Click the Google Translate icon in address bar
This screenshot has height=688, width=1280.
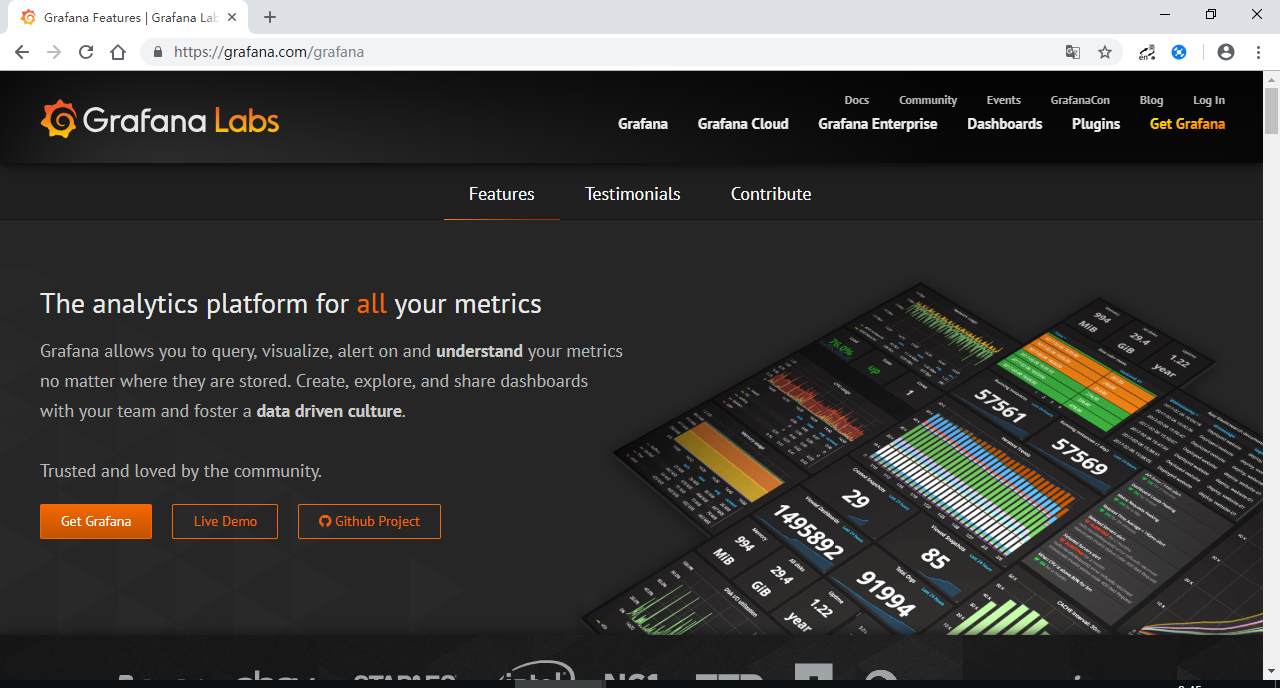[1073, 51]
